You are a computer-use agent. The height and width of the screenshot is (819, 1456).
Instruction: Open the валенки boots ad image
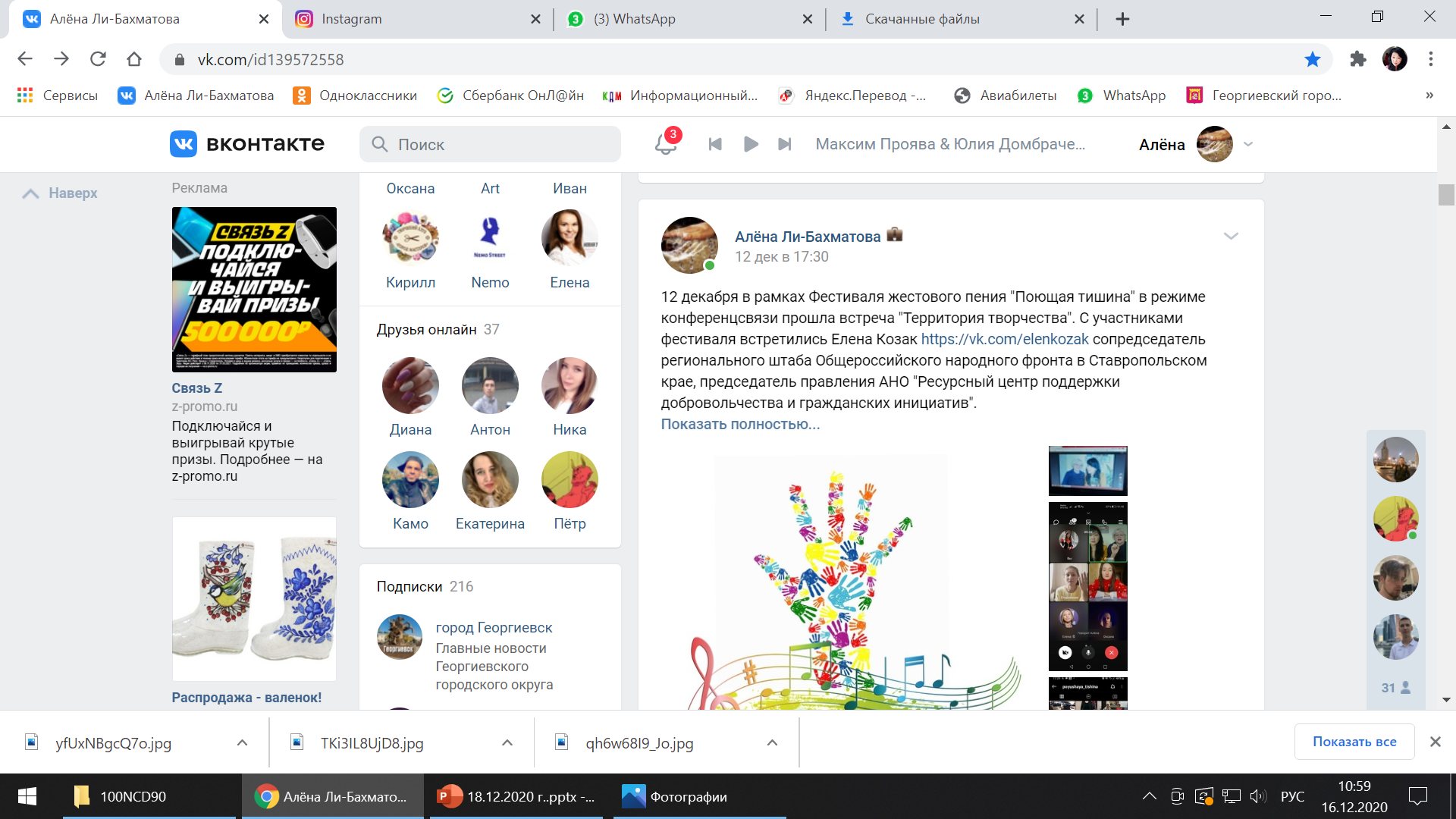[254, 599]
